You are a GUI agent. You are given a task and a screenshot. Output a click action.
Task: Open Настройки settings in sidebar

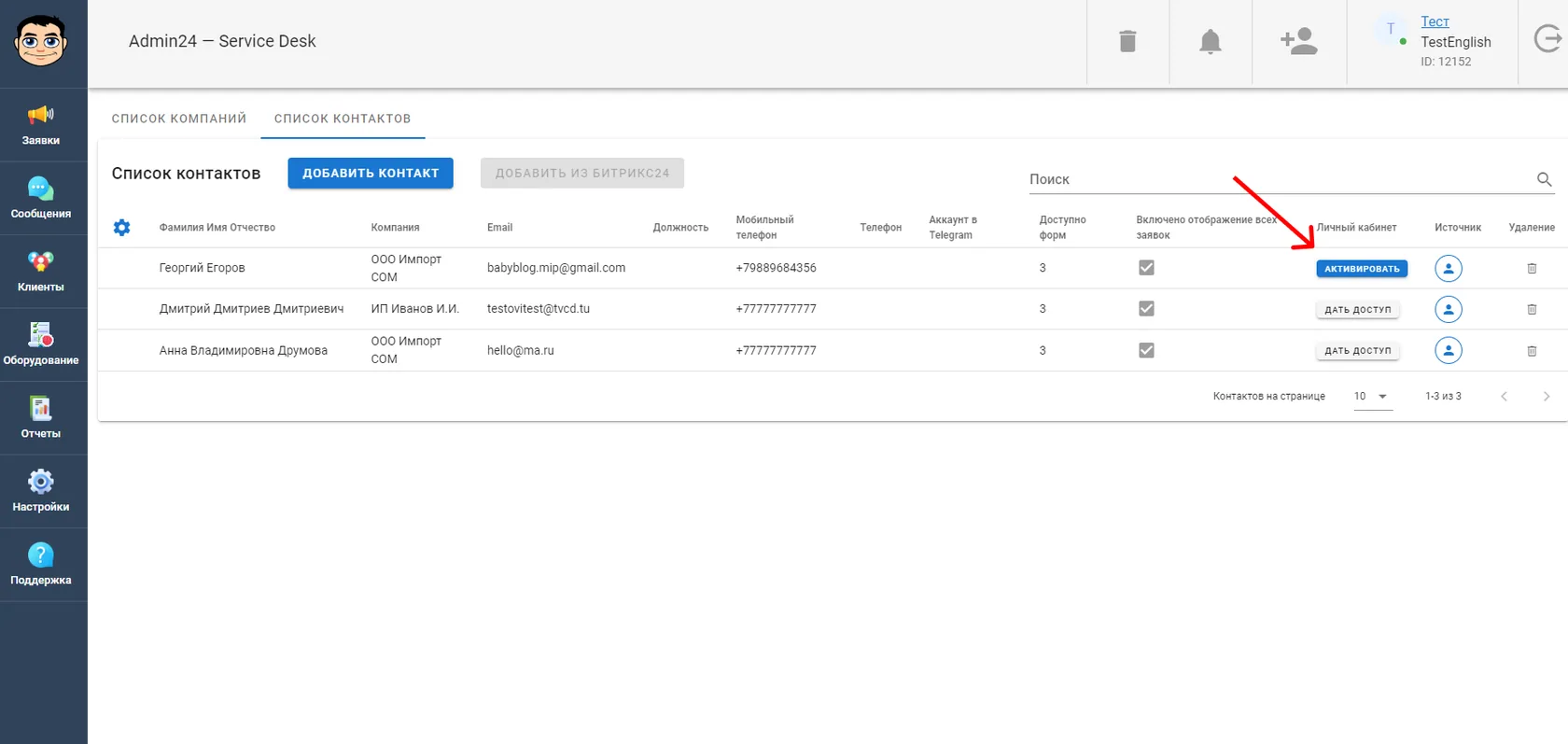click(41, 492)
